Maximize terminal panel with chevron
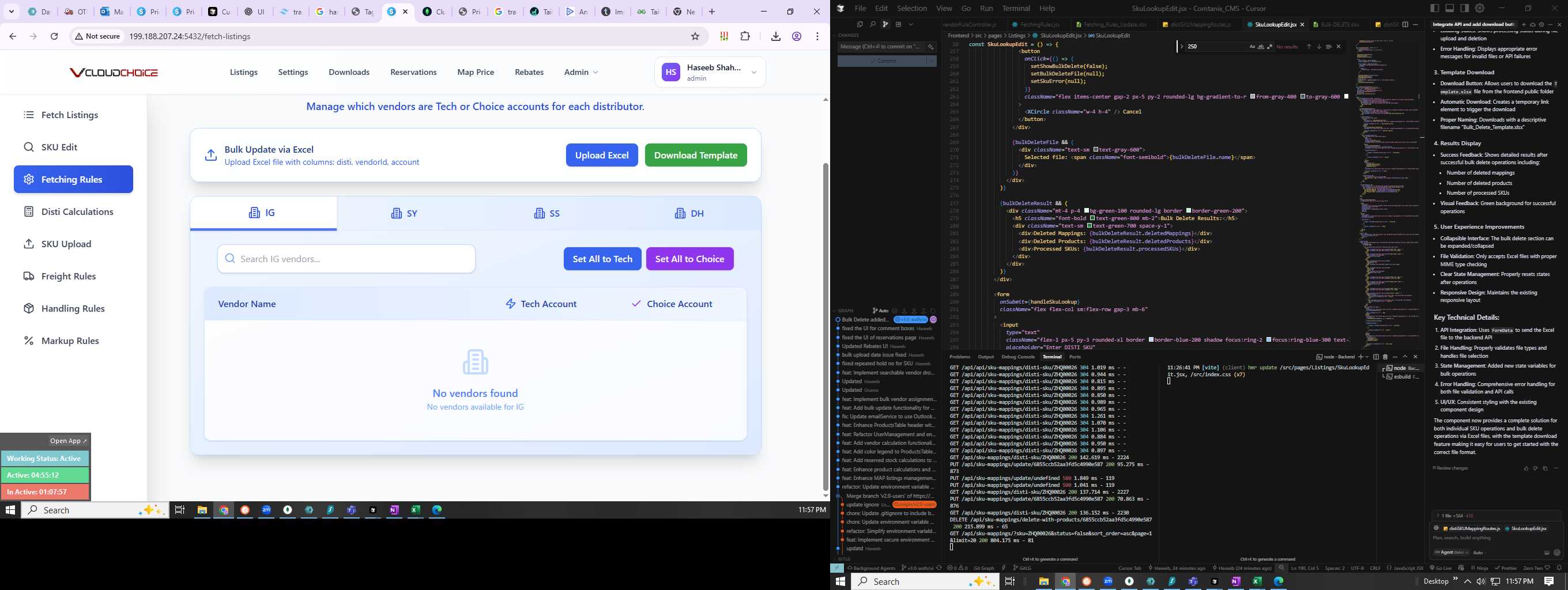Image resolution: width=1568 pixels, height=590 pixels. pos(1405,357)
